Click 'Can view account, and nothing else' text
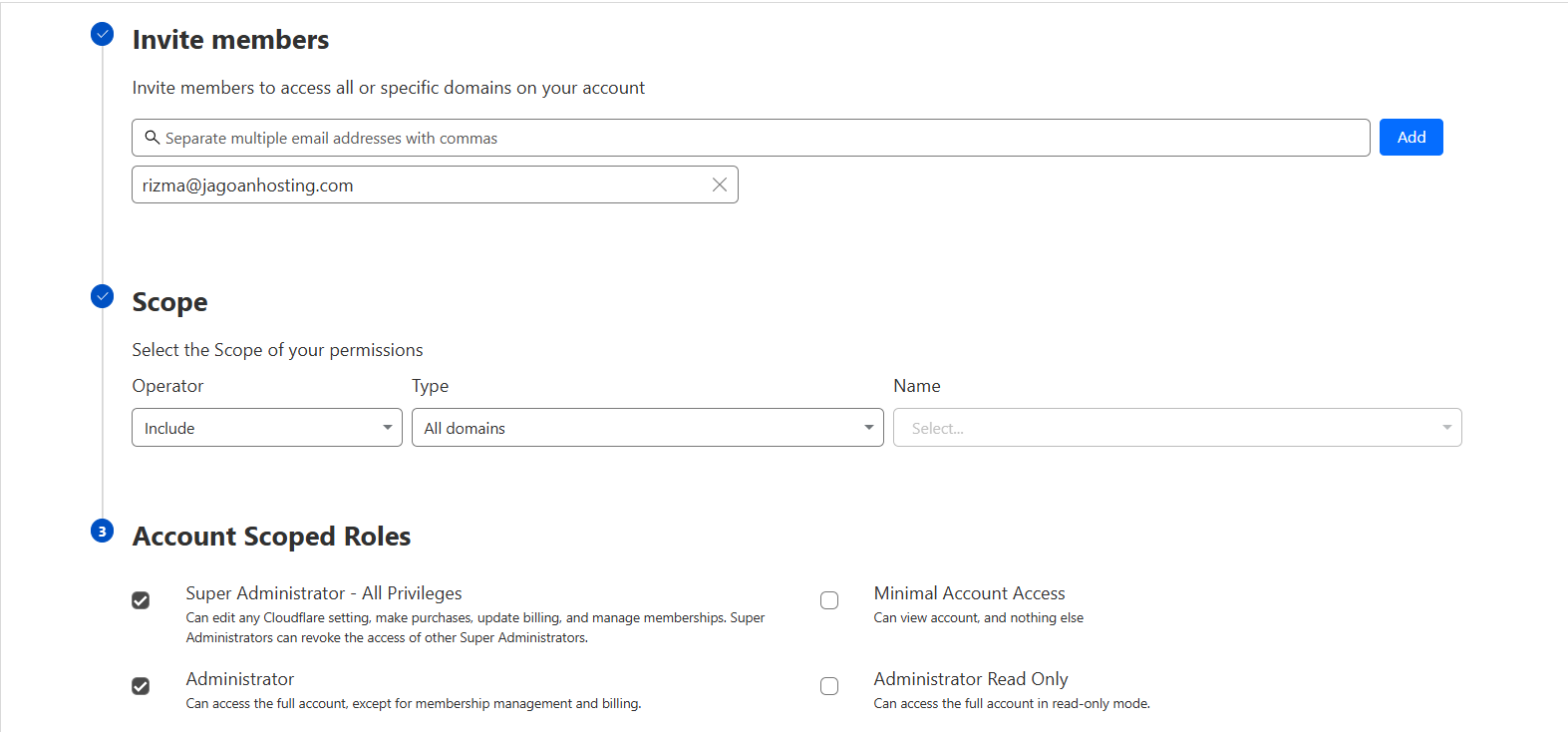This screenshot has height=732, width=1568. point(979,618)
